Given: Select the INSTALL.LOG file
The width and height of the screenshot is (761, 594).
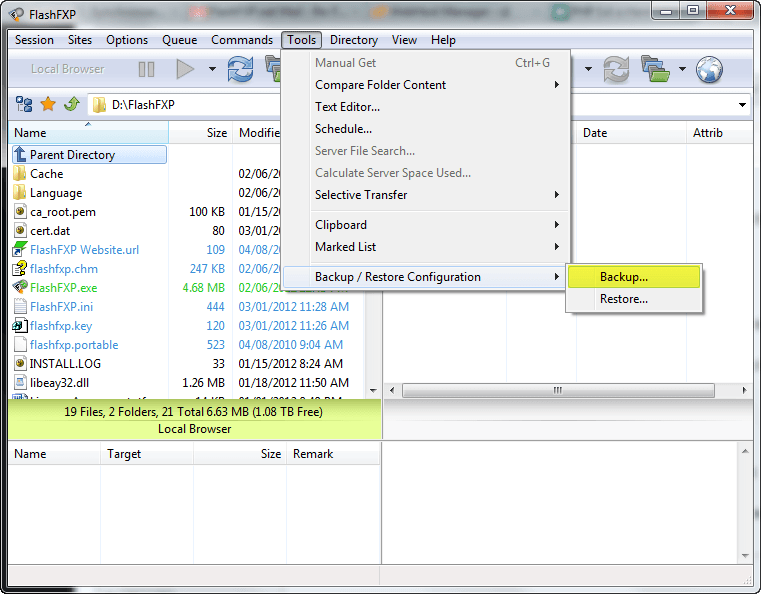Looking at the screenshot, I should click(x=65, y=363).
